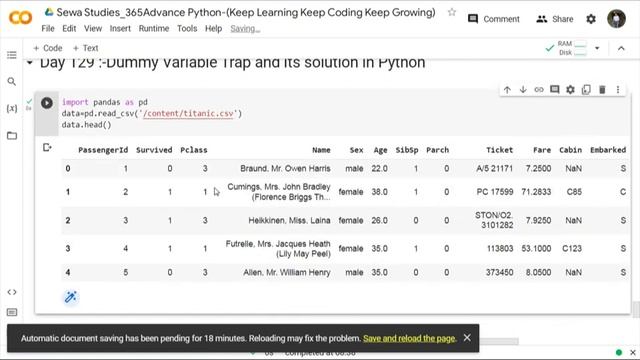The height and width of the screenshot is (360, 640).
Task: Open the Files folder sidebar icon
Action: tap(12, 136)
